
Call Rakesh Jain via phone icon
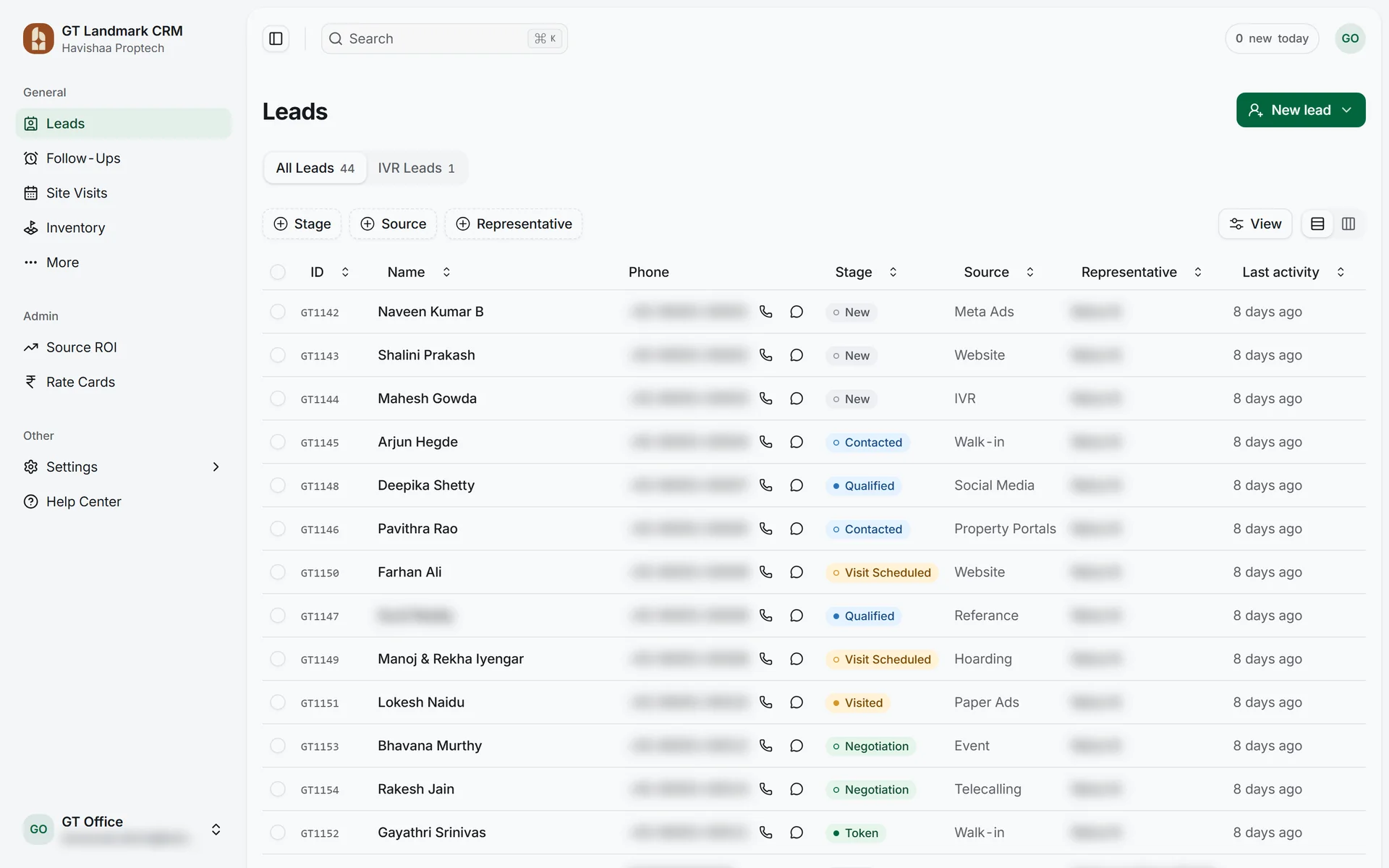pyautogui.click(x=765, y=789)
